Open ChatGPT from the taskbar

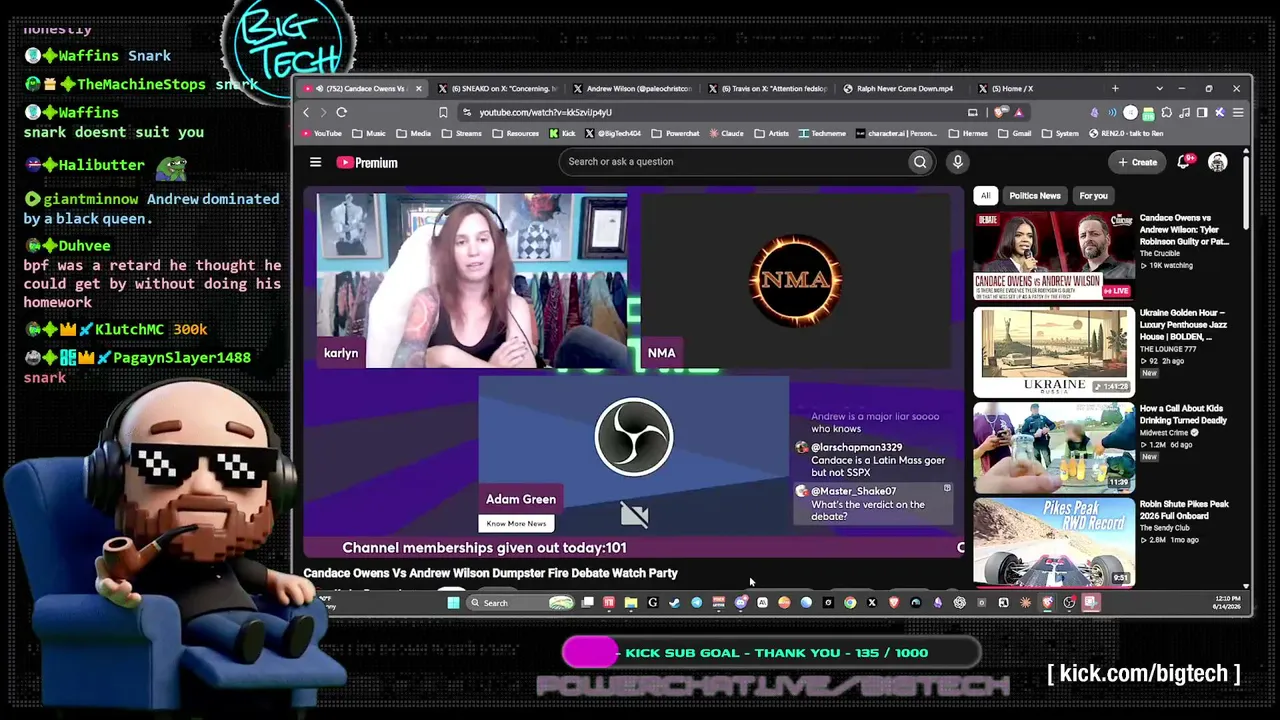[960, 603]
